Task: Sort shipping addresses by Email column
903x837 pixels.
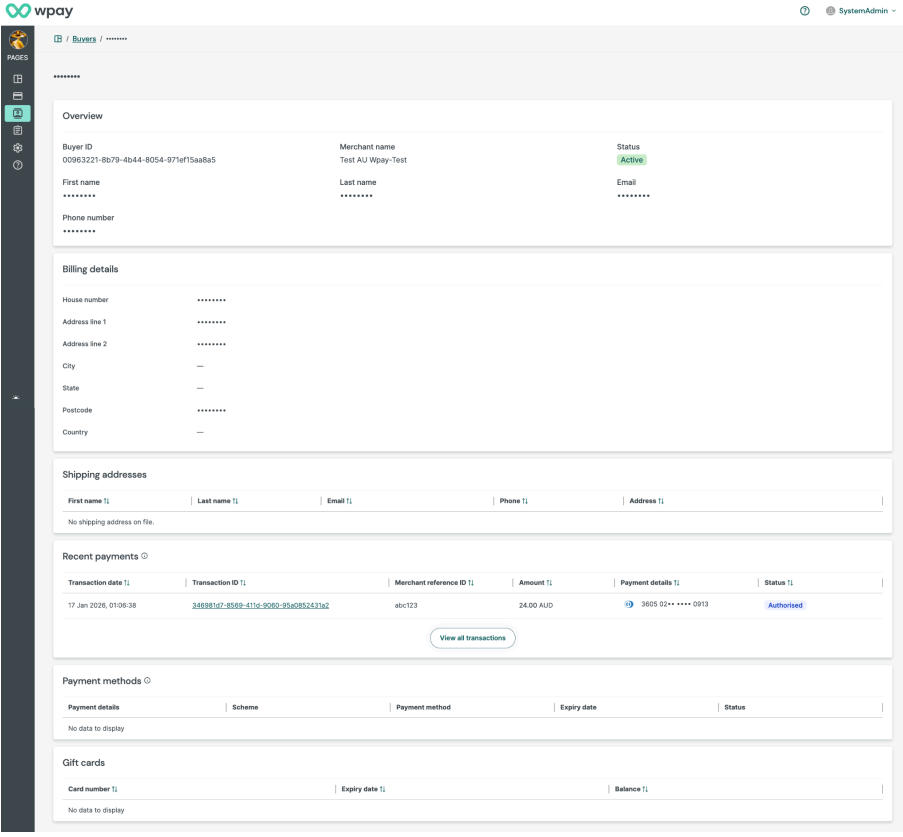Action: point(340,501)
